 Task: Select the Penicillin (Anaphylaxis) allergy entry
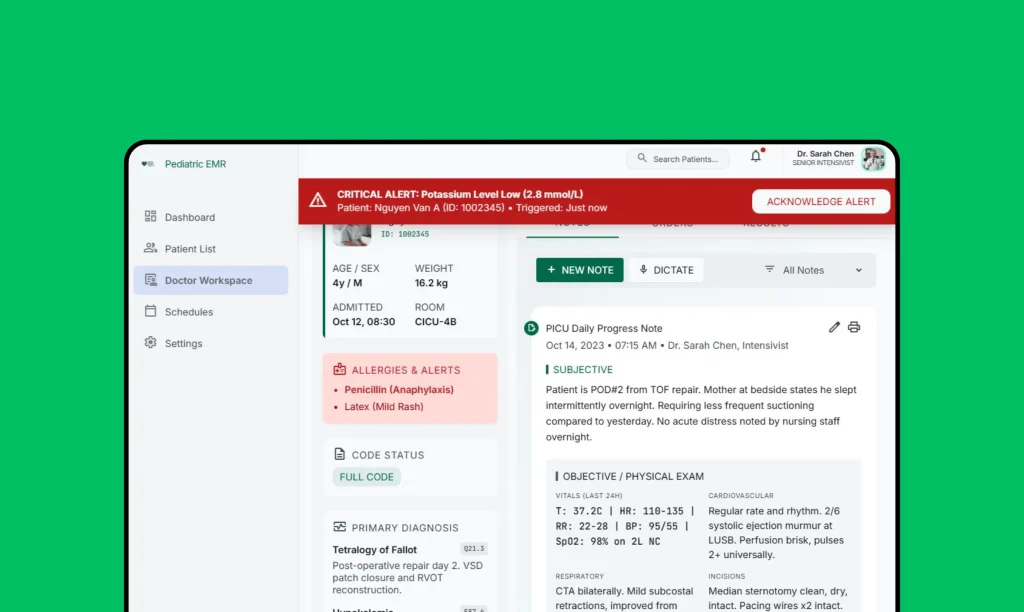[x=399, y=389]
